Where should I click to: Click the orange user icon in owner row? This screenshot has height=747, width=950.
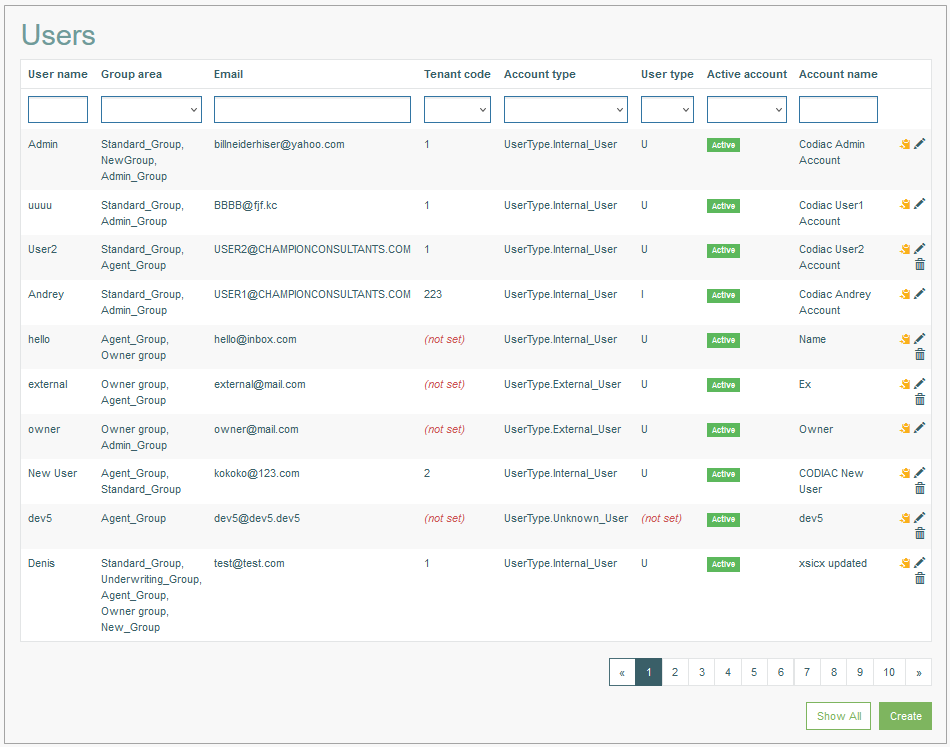click(905, 428)
